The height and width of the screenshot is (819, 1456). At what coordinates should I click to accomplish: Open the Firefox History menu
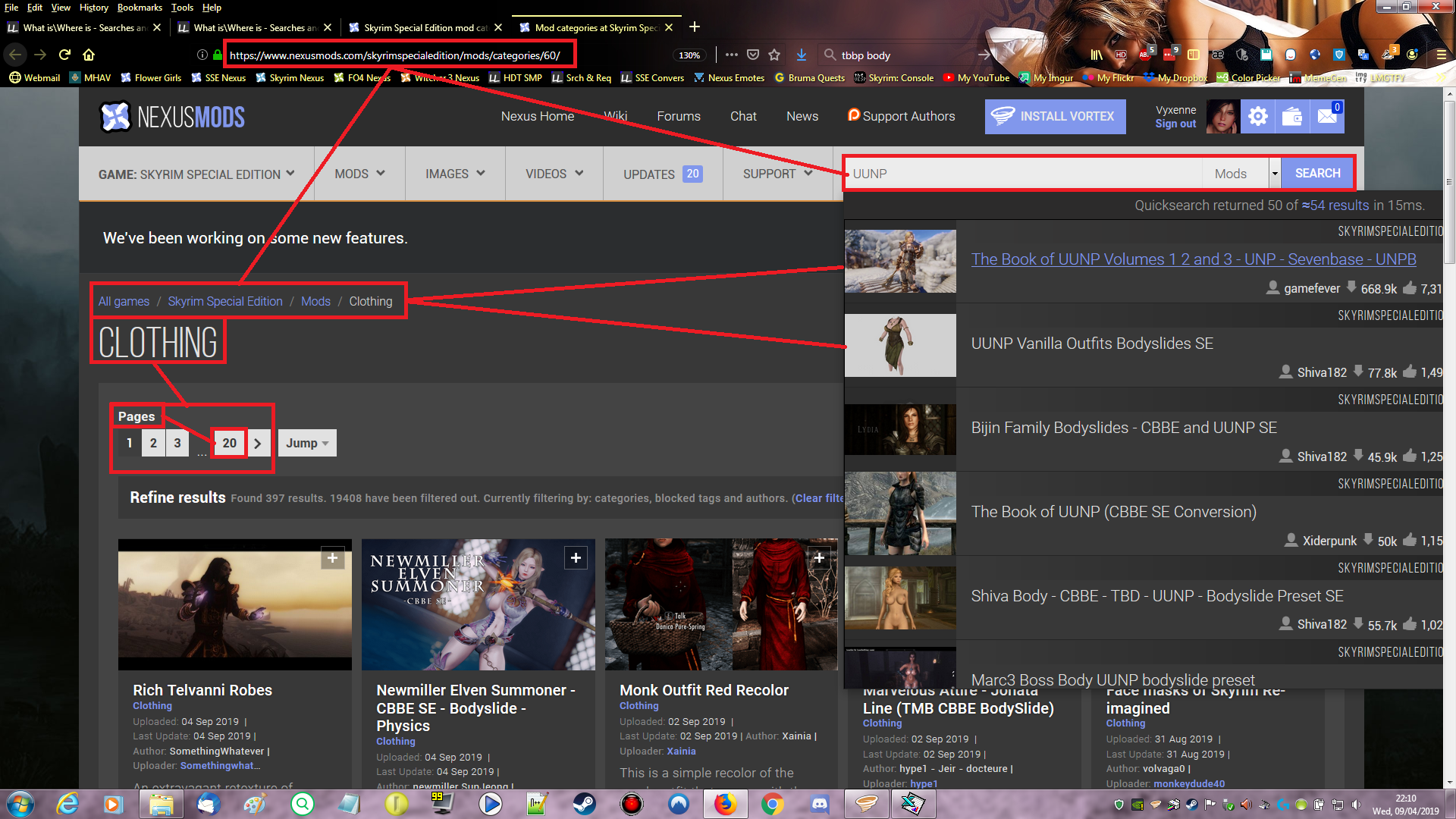coord(94,8)
